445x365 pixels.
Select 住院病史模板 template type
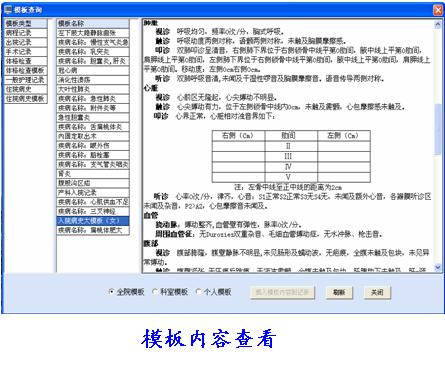(26, 99)
